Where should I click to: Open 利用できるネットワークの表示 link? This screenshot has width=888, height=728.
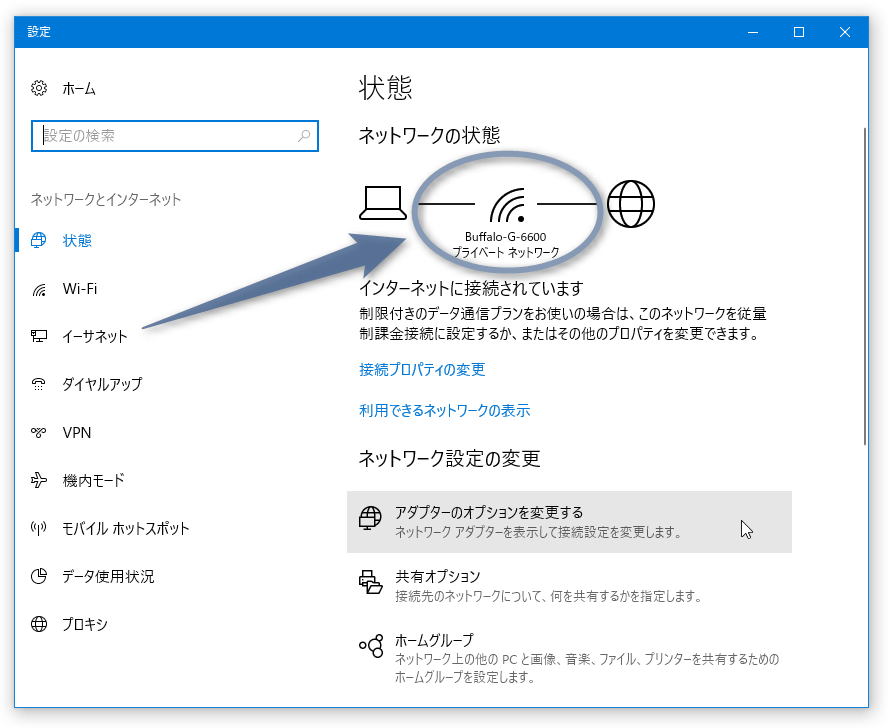tap(445, 410)
